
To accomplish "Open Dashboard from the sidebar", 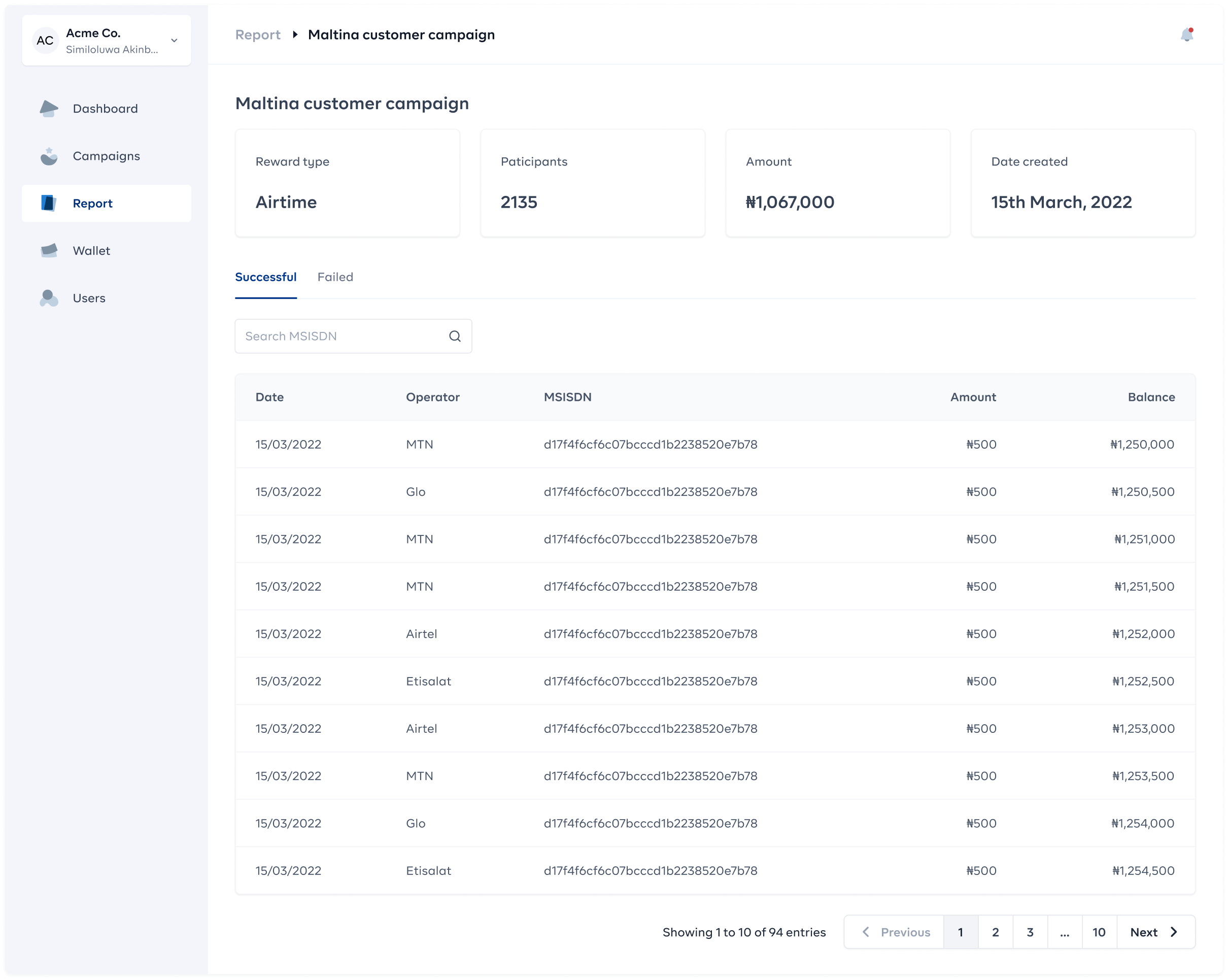I will click(107, 108).
